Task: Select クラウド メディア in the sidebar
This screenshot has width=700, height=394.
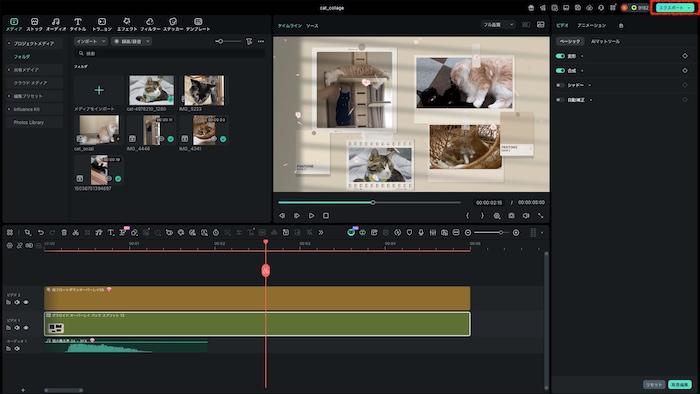Action: point(30,83)
